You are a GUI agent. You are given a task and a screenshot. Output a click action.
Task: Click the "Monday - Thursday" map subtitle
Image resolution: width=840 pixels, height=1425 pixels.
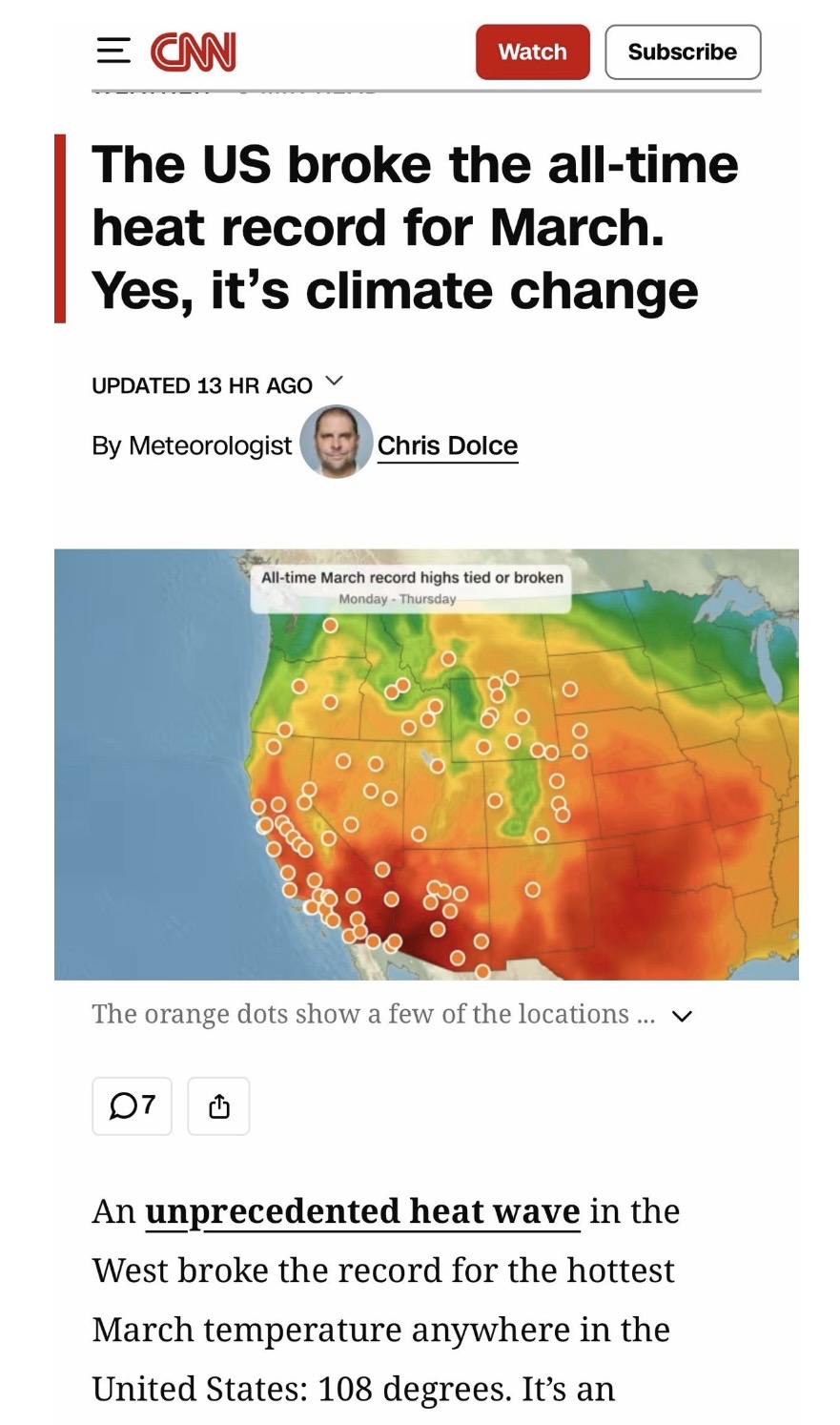(x=398, y=599)
